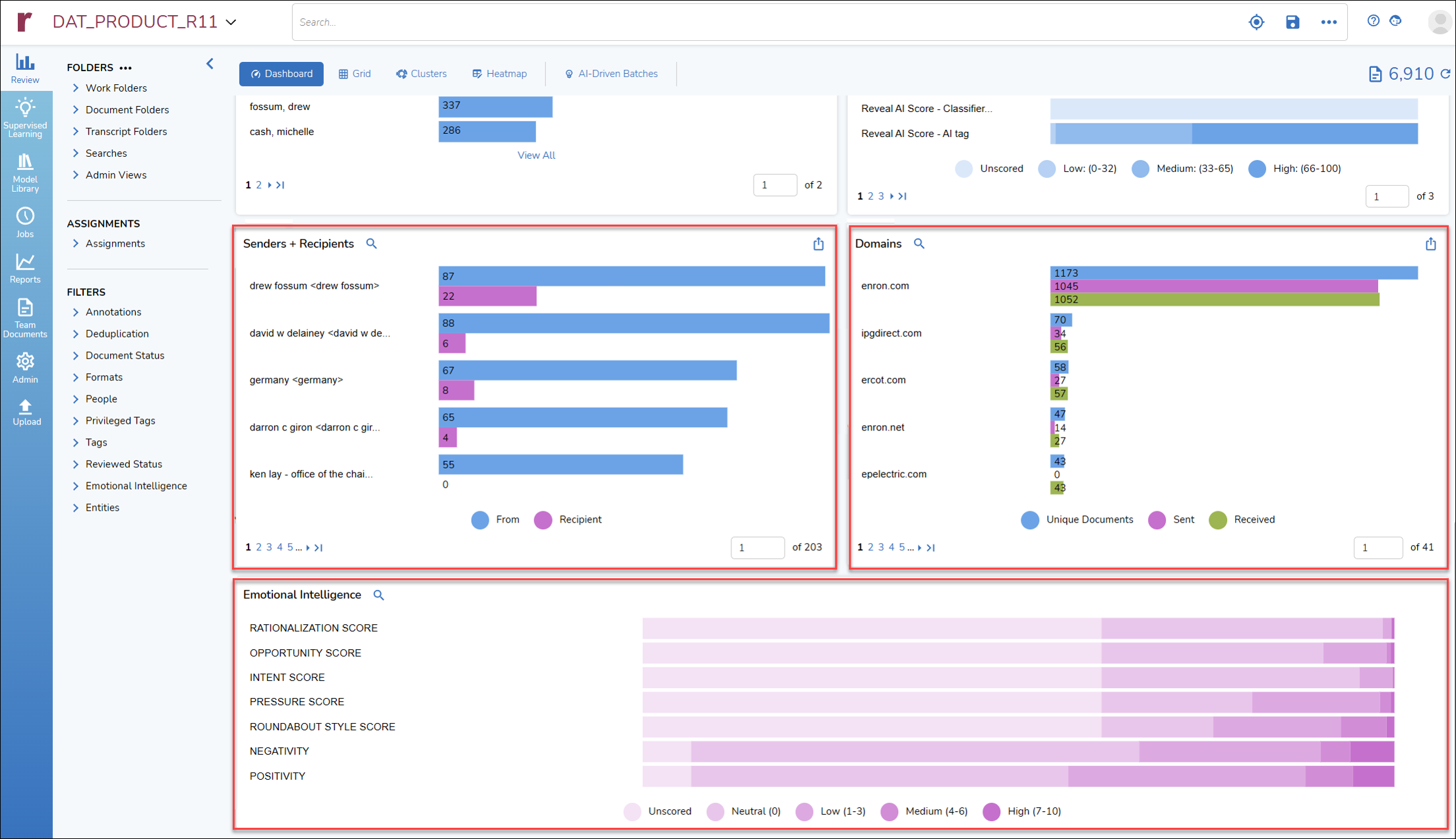Search within the Domains widget
The width and height of the screenshot is (1456, 839).
tap(919, 244)
